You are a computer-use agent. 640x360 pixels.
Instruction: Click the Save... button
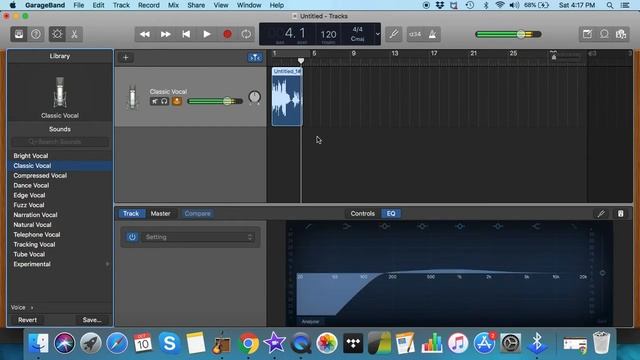tap(92, 320)
